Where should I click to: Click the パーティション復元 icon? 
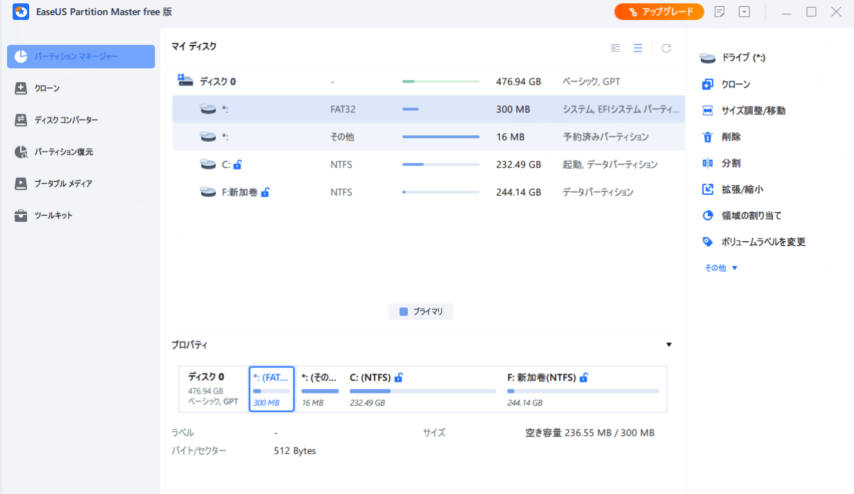[x=21, y=152]
